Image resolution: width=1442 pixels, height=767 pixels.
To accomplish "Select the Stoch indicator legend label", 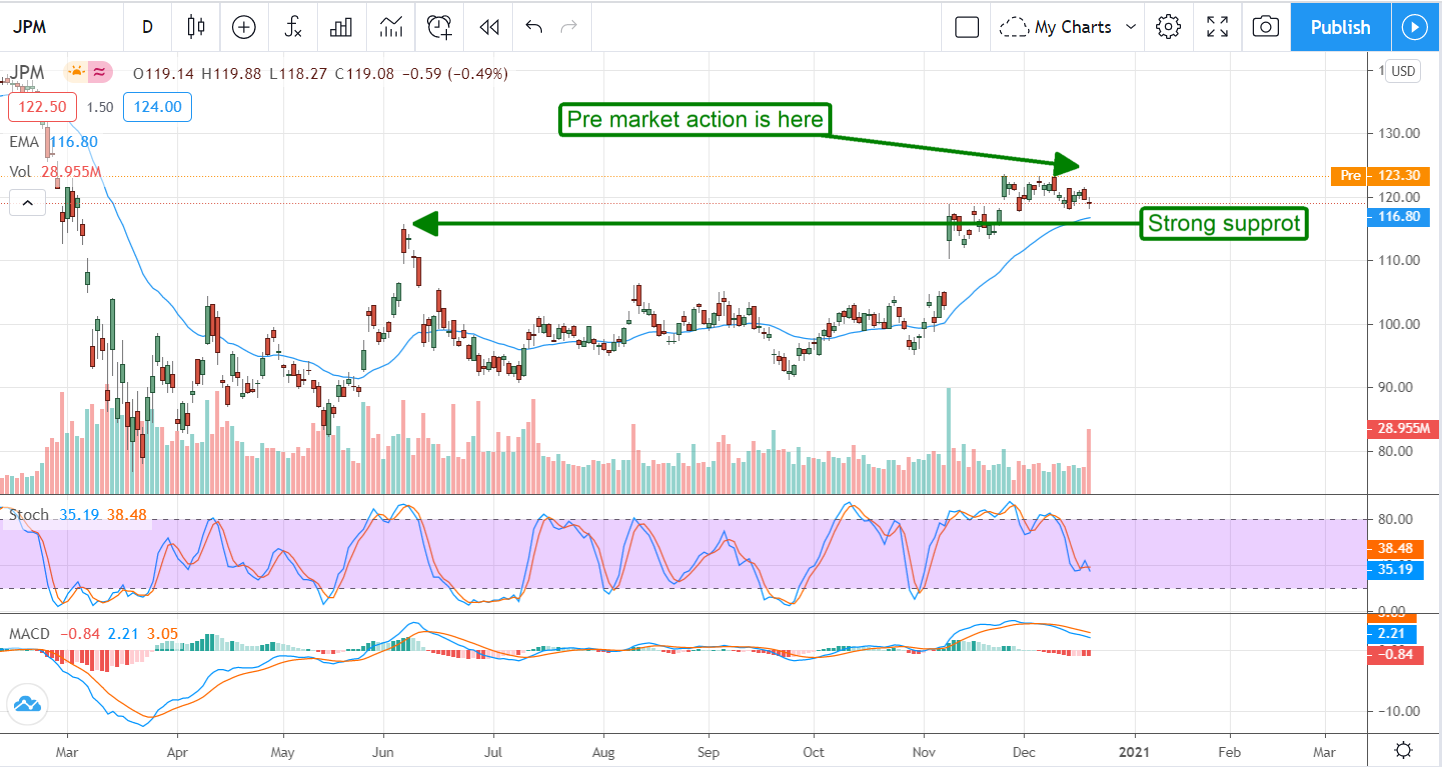I will click(29, 515).
